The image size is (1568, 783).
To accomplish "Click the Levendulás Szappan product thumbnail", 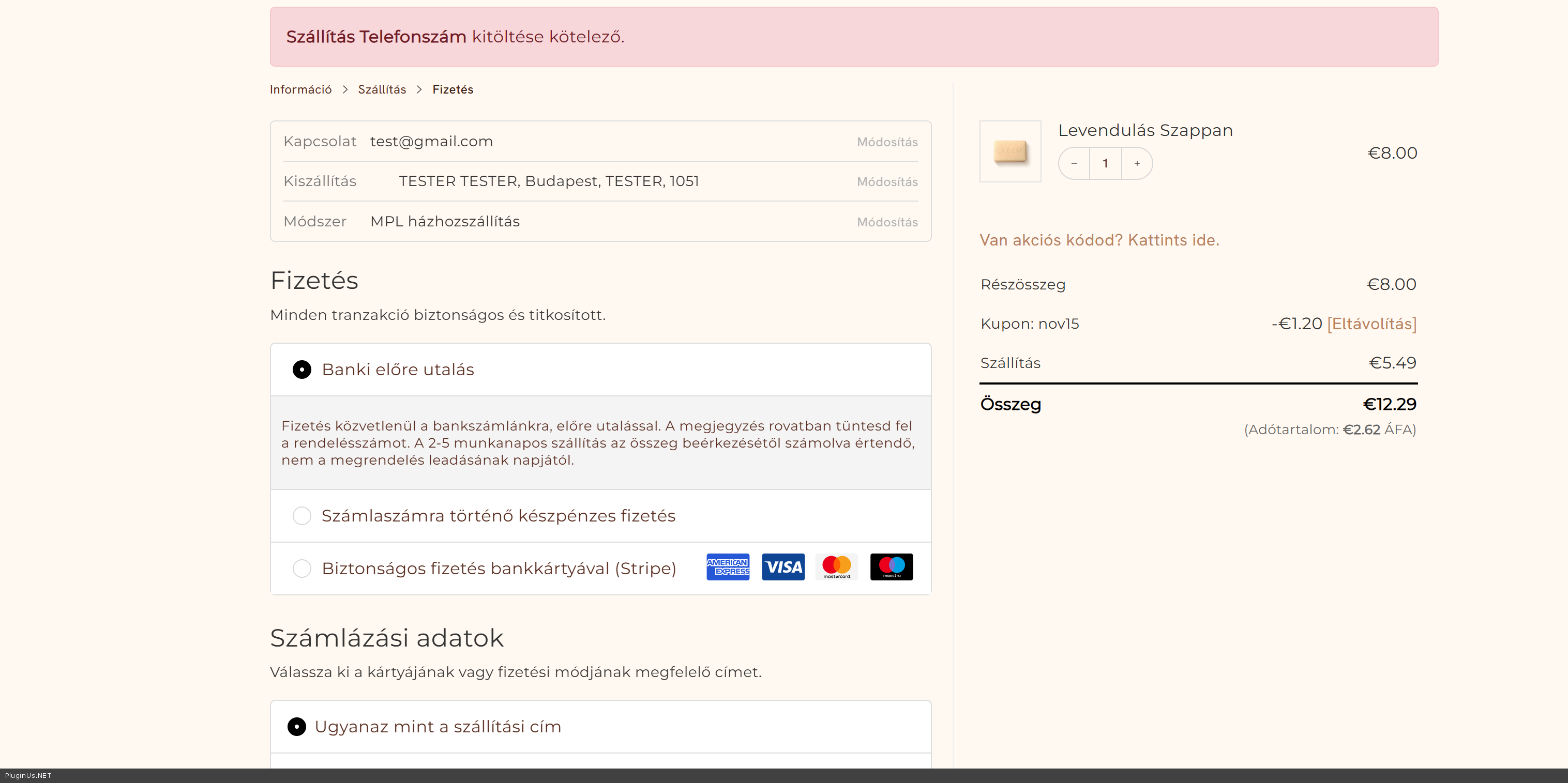I will click(x=1010, y=151).
